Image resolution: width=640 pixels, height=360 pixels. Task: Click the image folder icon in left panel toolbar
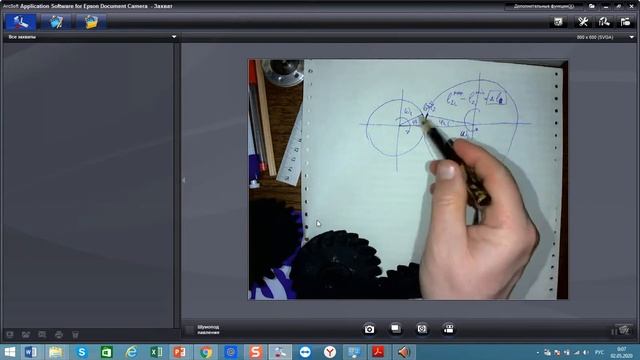tap(26, 335)
